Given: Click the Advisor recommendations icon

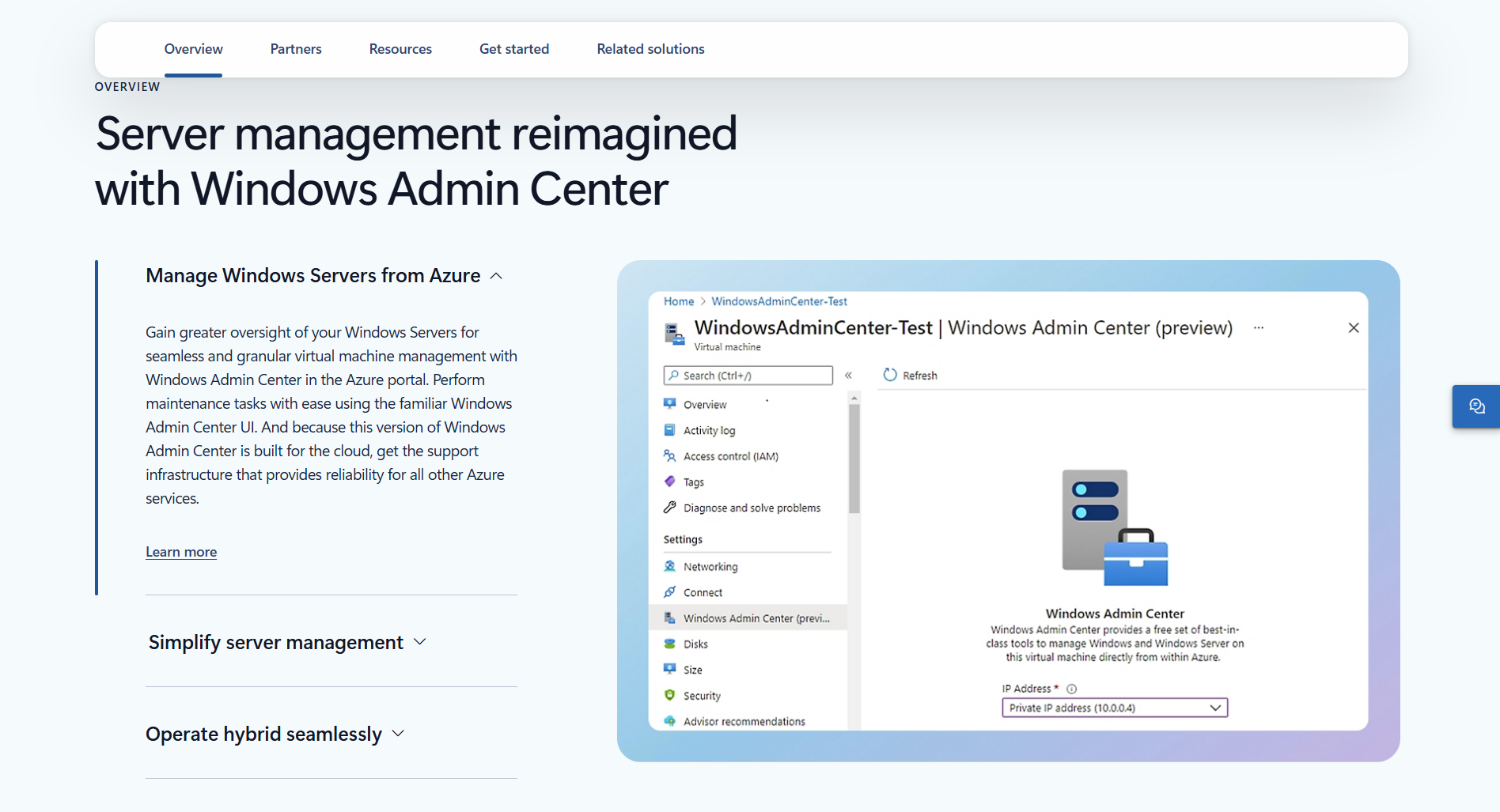Looking at the screenshot, I should [x=669, y=721].
